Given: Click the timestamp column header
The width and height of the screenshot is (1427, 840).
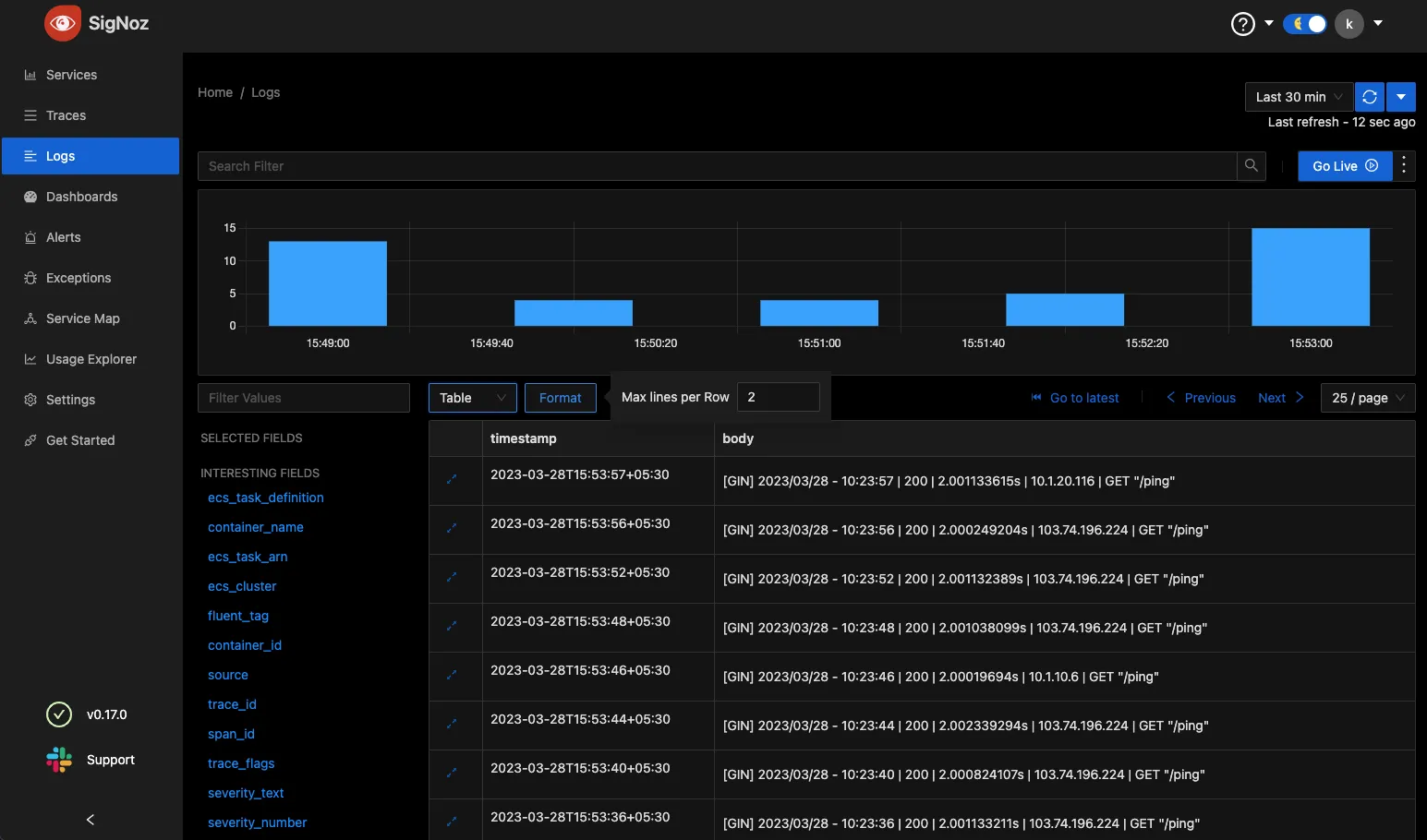Looking at the screenshot, I should tap(599, 438).
